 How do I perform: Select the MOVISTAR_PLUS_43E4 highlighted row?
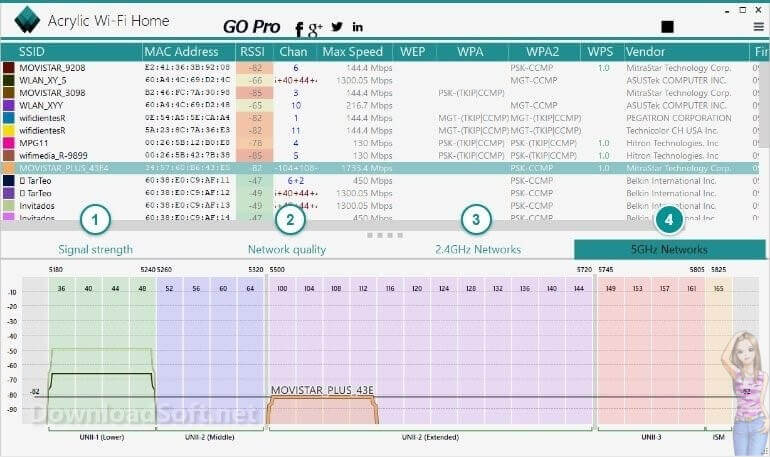coord(381,168)
